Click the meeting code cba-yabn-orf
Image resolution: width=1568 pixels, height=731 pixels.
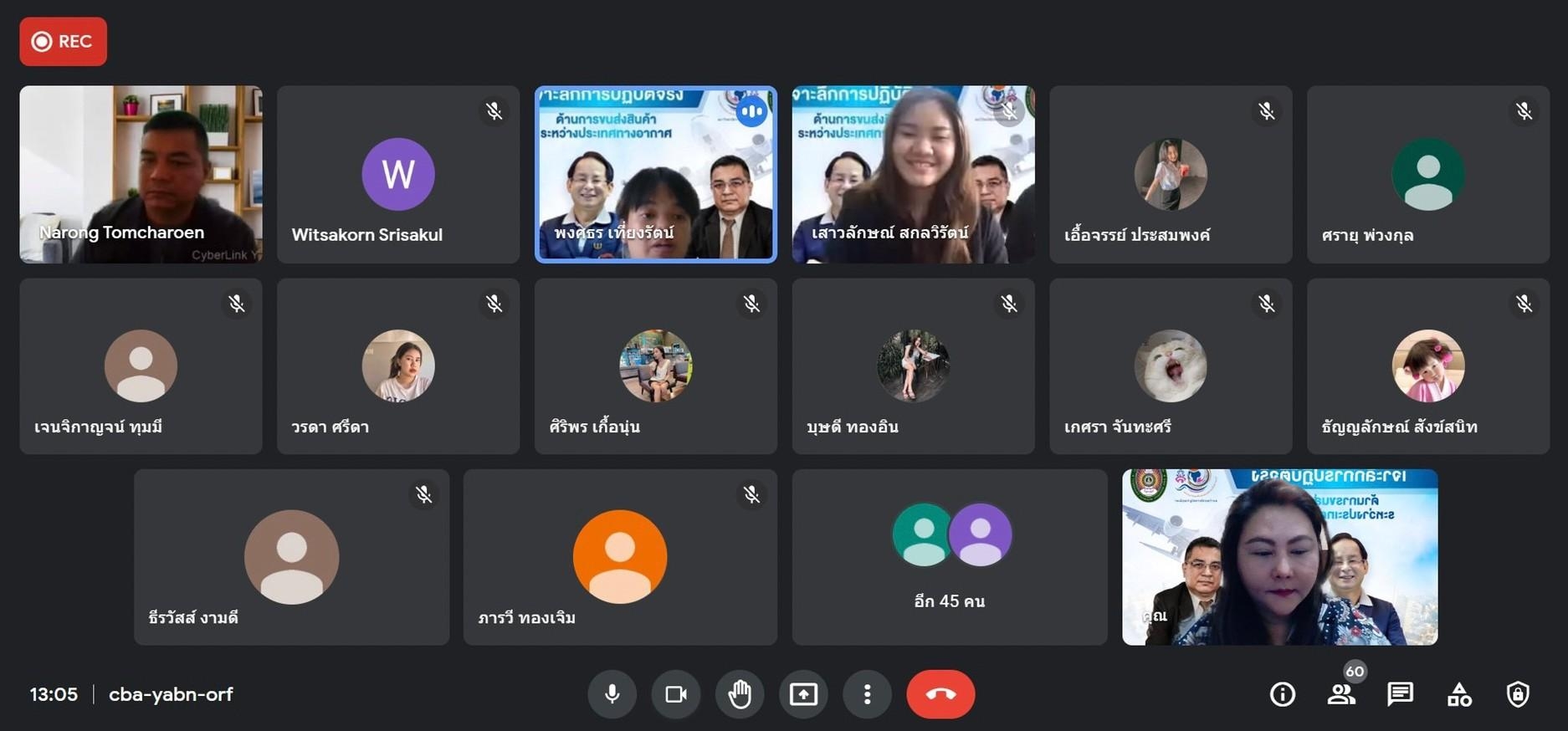tap(171, 694)
